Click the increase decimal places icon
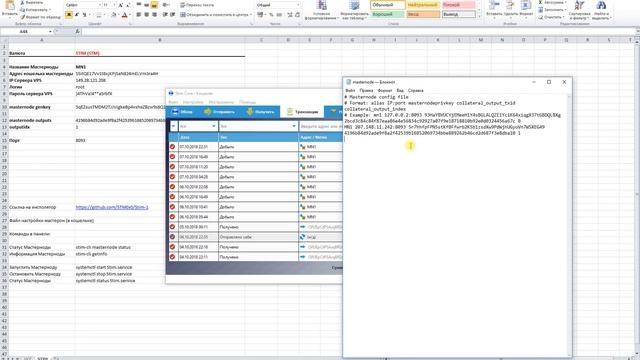This screenshot has height=360, width=640. (x=290, y=15)
